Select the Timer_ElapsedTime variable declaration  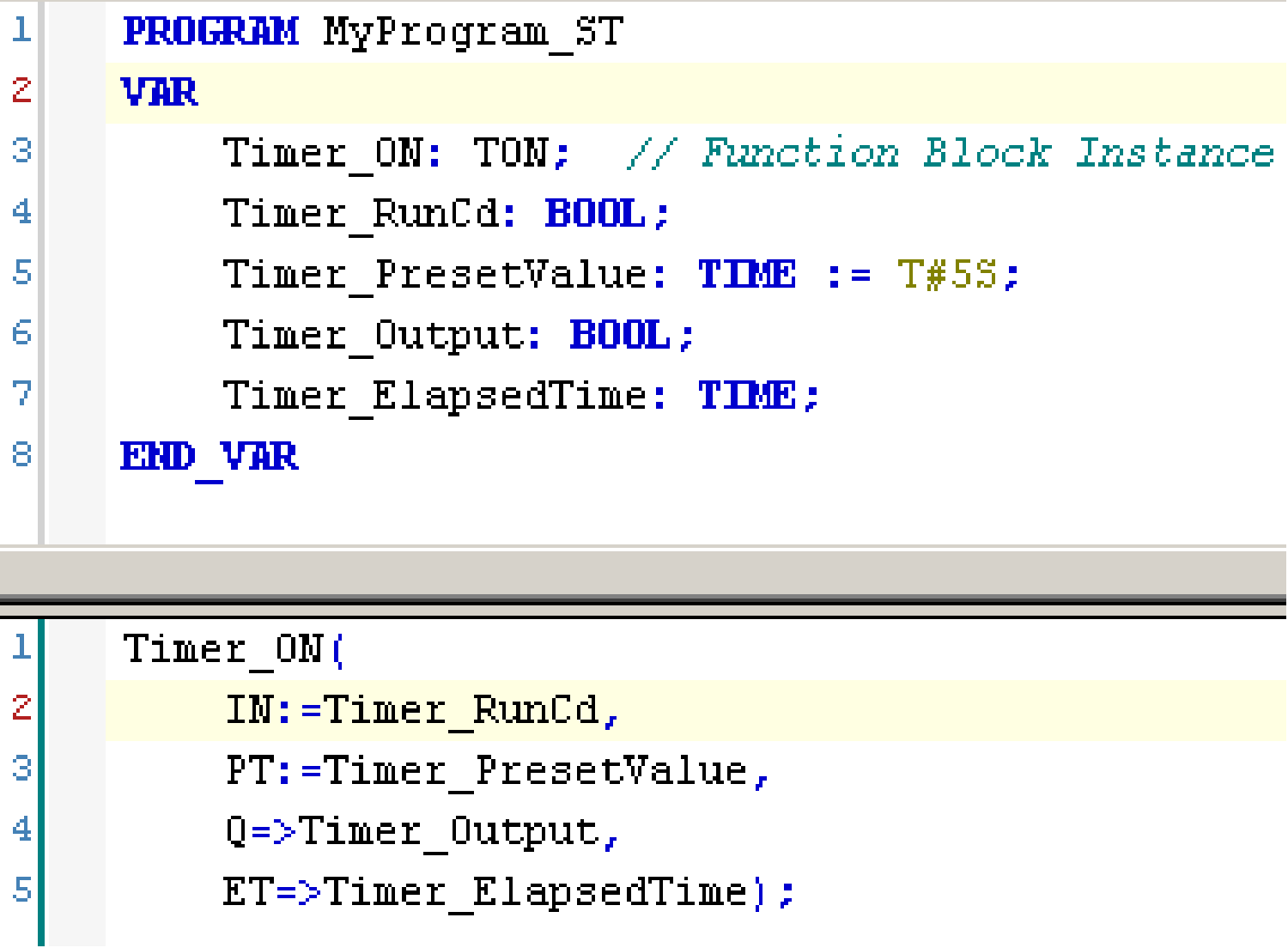[x=435, y=397]
